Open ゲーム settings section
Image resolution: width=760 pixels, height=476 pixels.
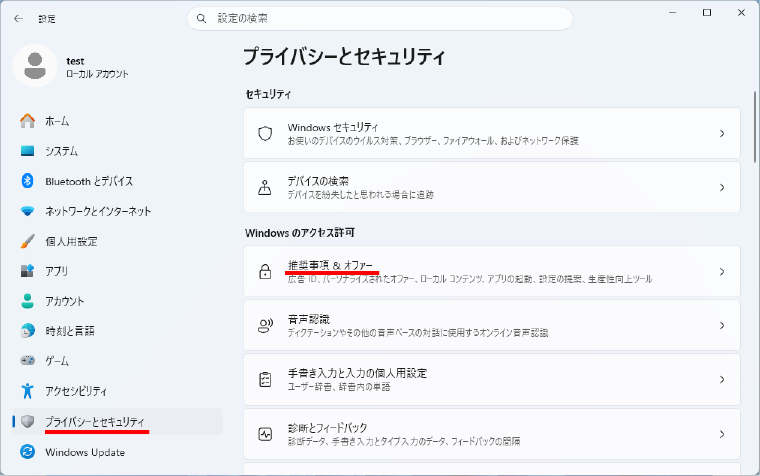pos(117,361)
